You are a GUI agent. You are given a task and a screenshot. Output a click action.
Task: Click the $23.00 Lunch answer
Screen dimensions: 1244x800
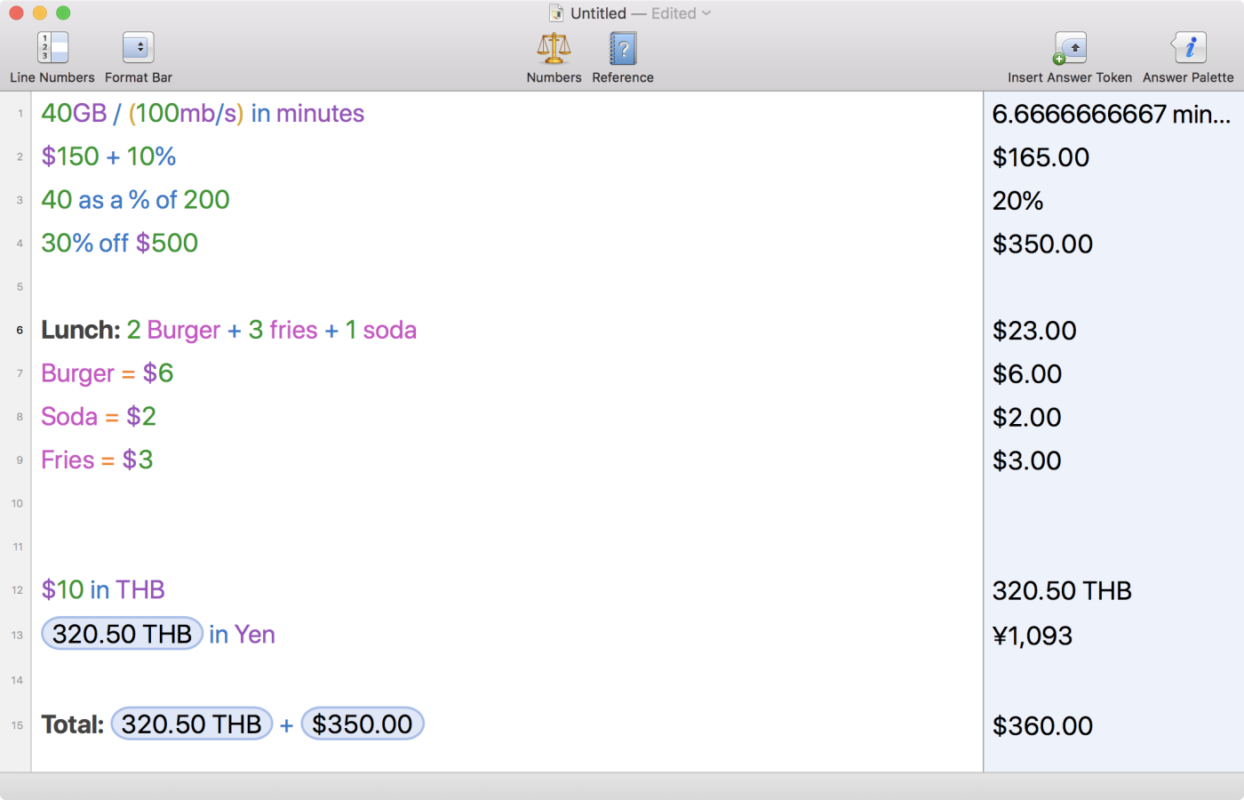(x=1034, y=331)
